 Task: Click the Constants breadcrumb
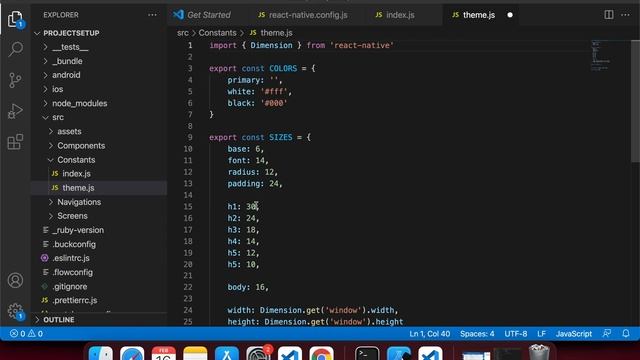point(217,33)
